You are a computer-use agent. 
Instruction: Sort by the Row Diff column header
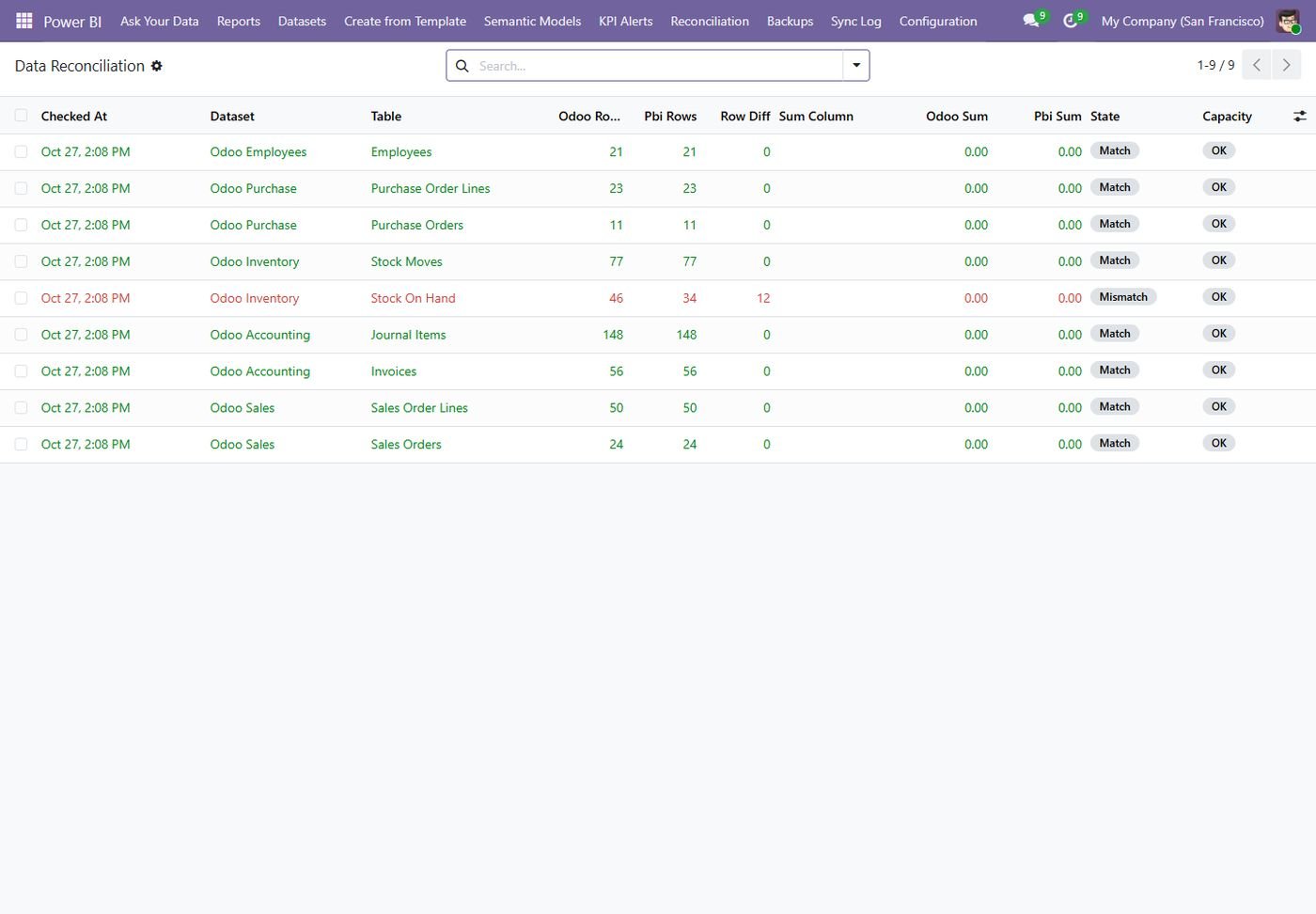[745, 117]
